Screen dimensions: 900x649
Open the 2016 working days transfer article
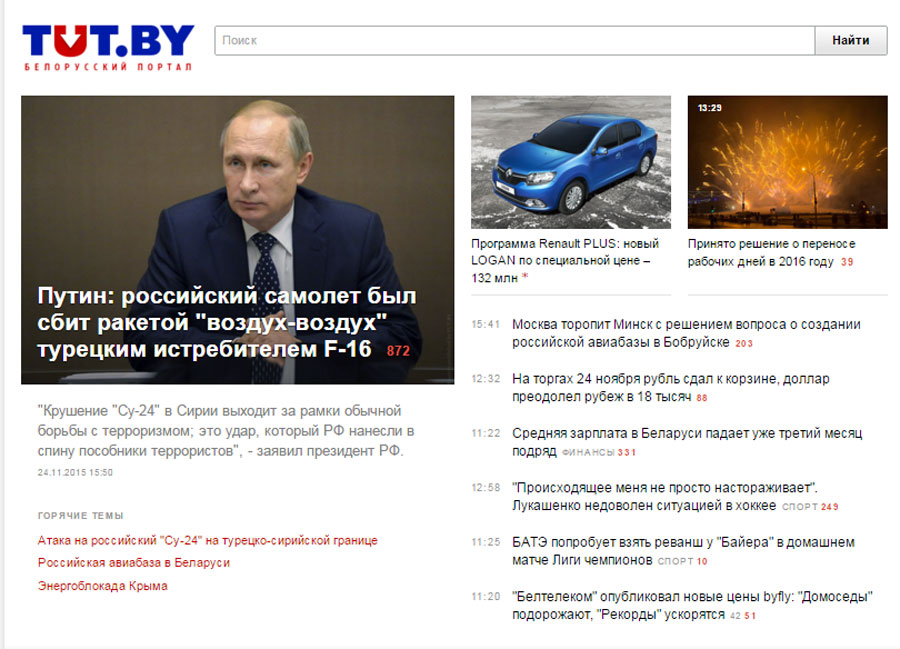coord(771,252)
